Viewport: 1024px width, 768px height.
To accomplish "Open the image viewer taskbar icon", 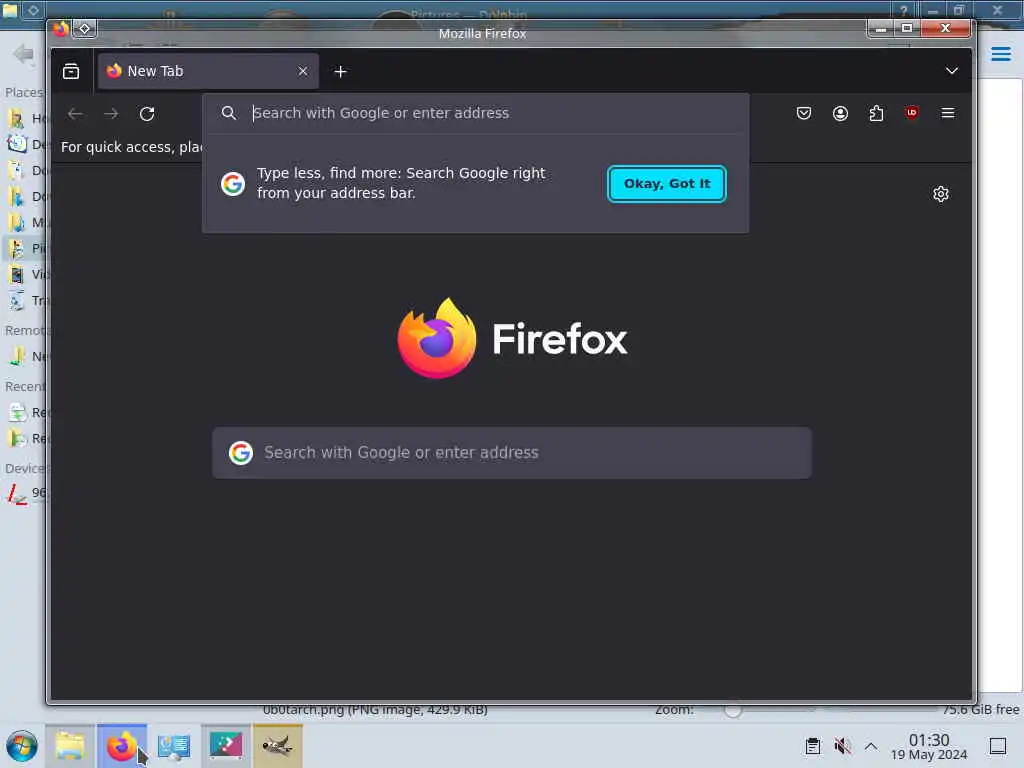I will [226, 746].
